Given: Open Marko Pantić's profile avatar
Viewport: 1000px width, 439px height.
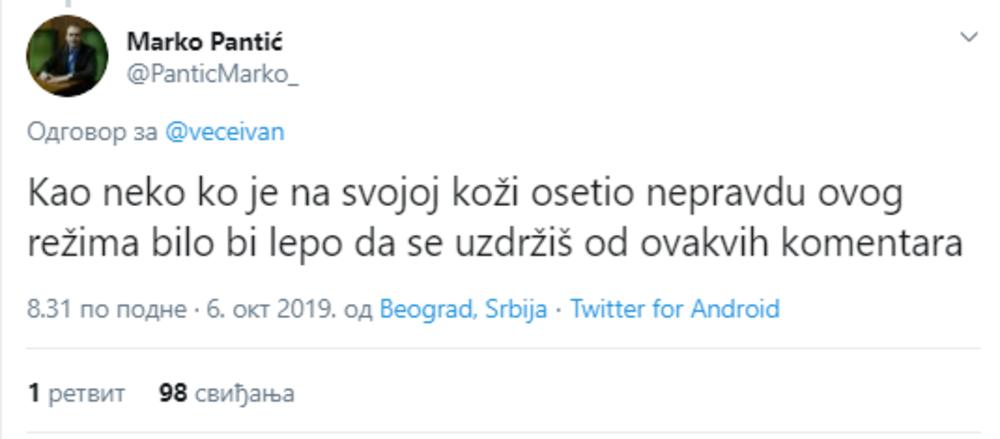Looking at the screenshot, I should [x=67, y=56].
